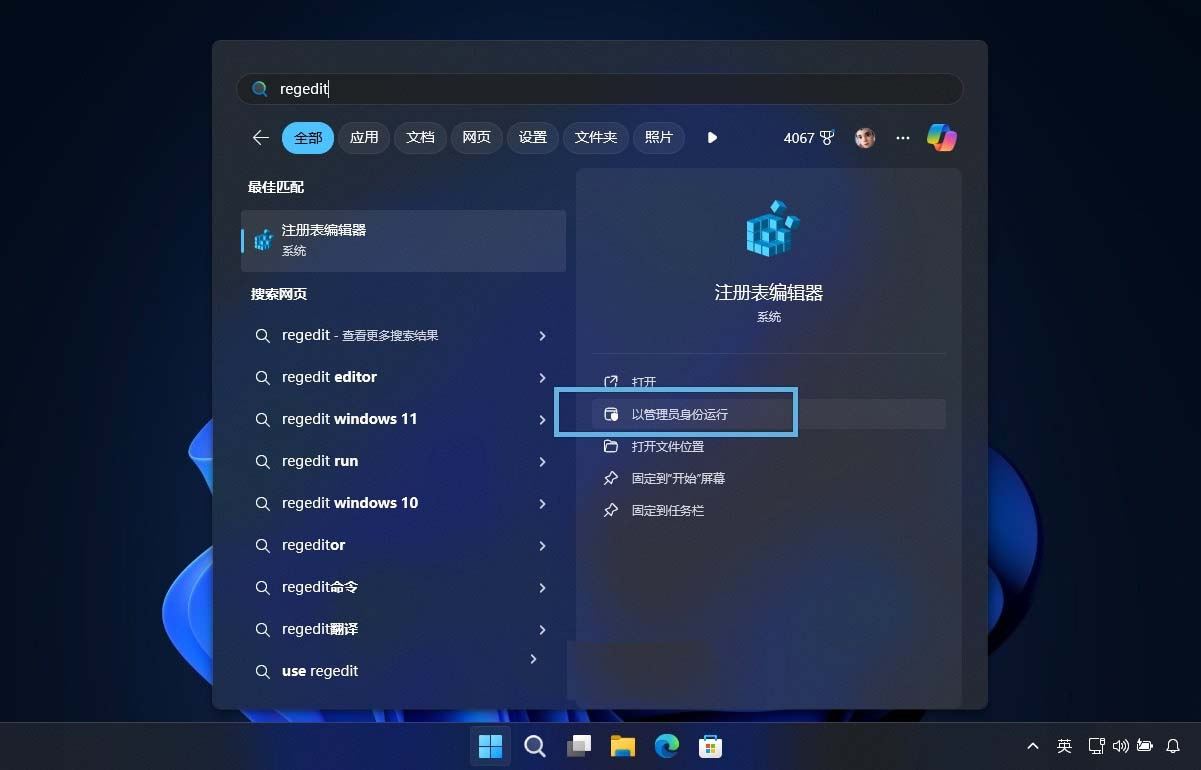Viewport: 1201px width, 770px height.
Task: Click the magnifier icon in search box
Action: pyautogui.click(x=260, y=89)
